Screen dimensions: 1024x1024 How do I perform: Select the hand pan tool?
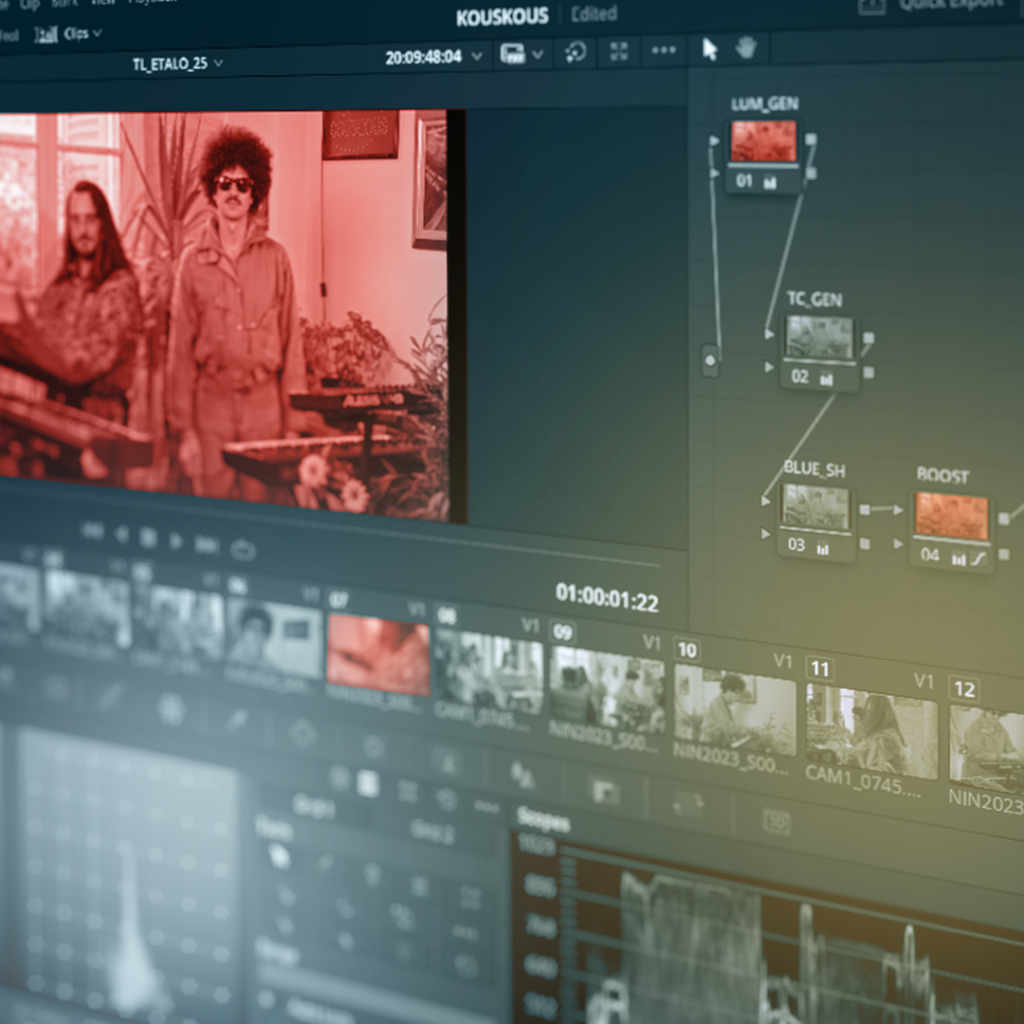tap(746, 47)
